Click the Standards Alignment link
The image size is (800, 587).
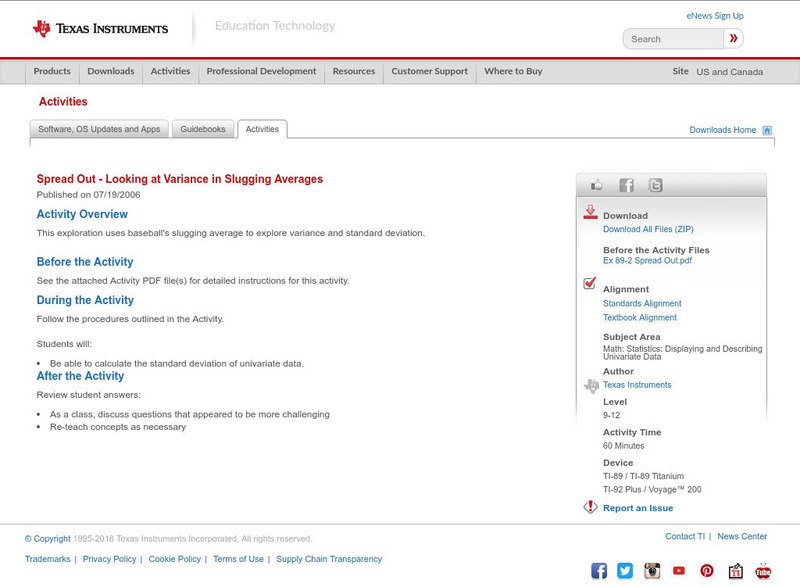tap(641, 303)
